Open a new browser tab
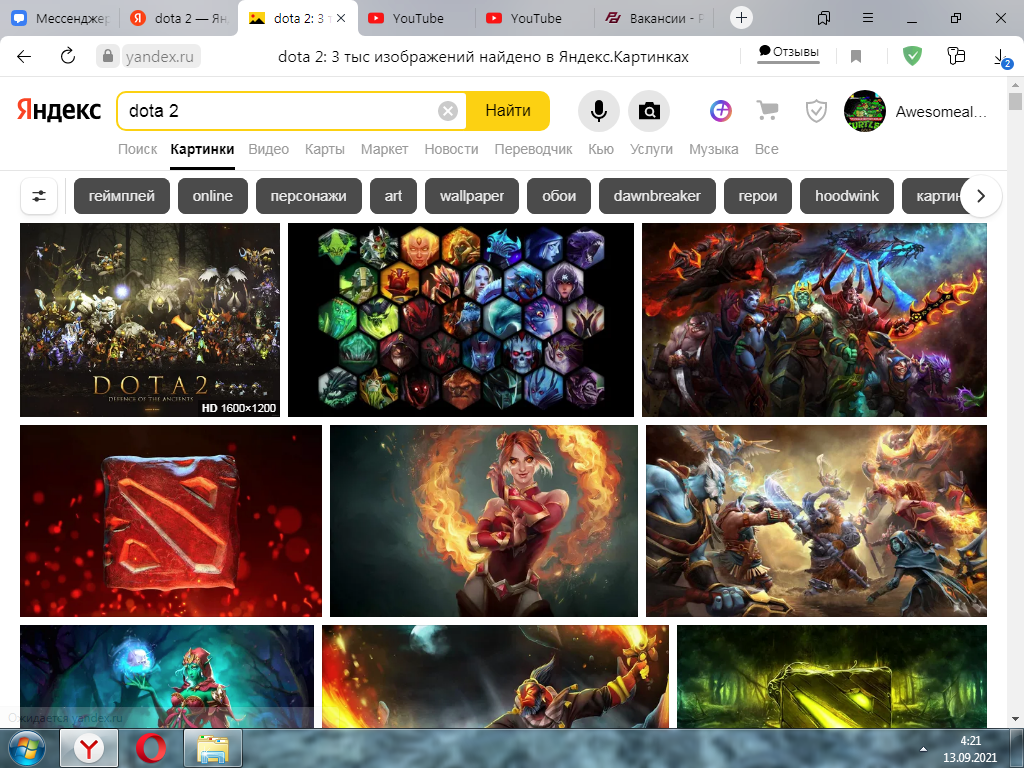1024x768 pixels. point(741,18)
